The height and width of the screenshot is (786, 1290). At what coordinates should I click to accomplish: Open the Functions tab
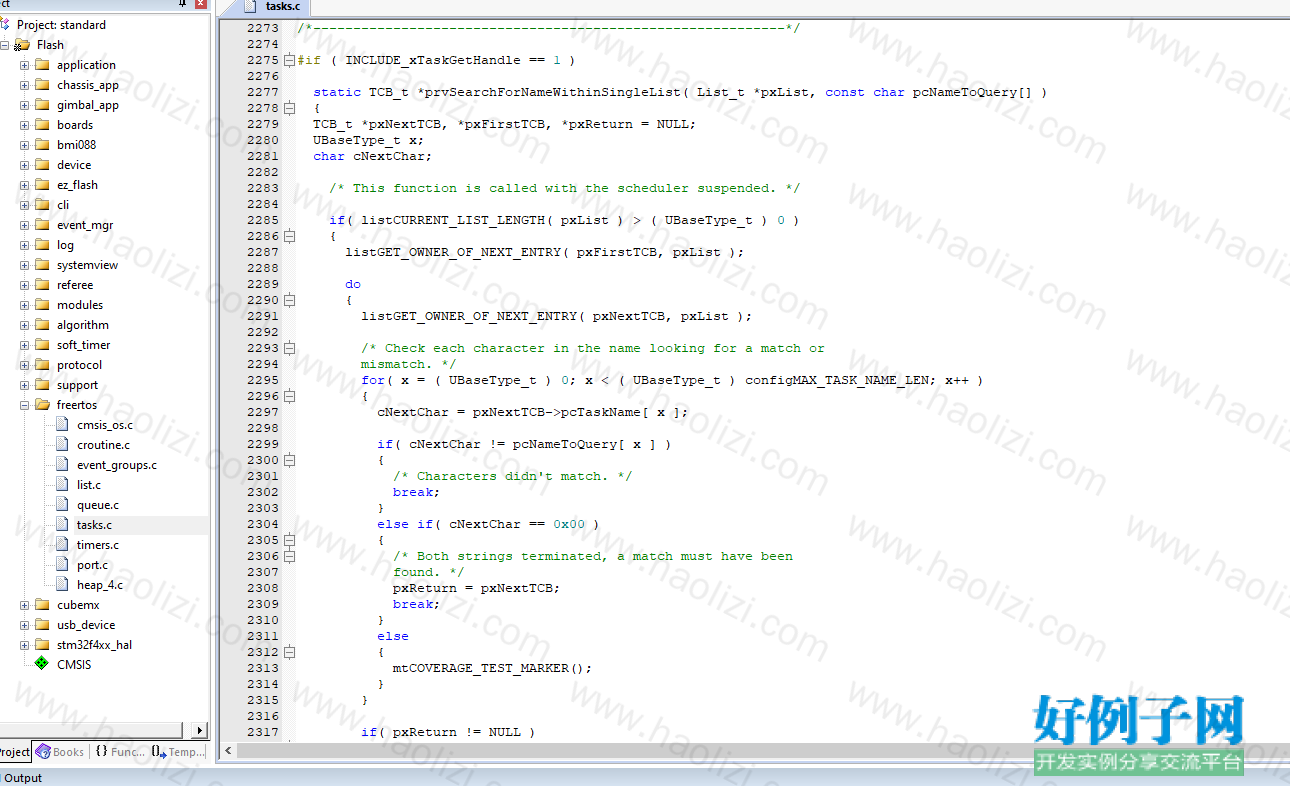click(x=120, y=752)
